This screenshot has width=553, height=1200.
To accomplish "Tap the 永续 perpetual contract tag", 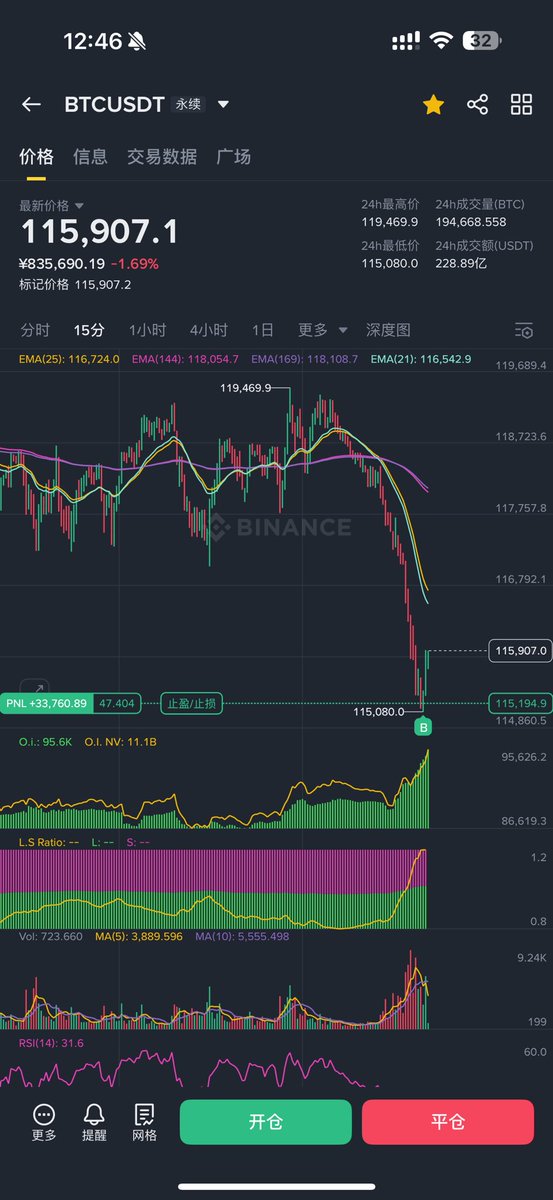I will (x=188, y=104).
